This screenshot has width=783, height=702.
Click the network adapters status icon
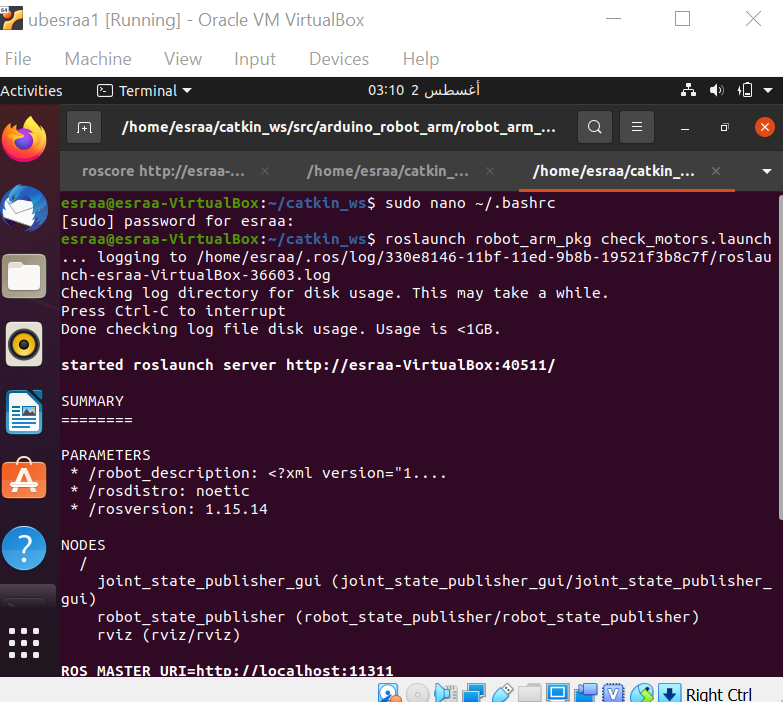[x=473, y=694]
